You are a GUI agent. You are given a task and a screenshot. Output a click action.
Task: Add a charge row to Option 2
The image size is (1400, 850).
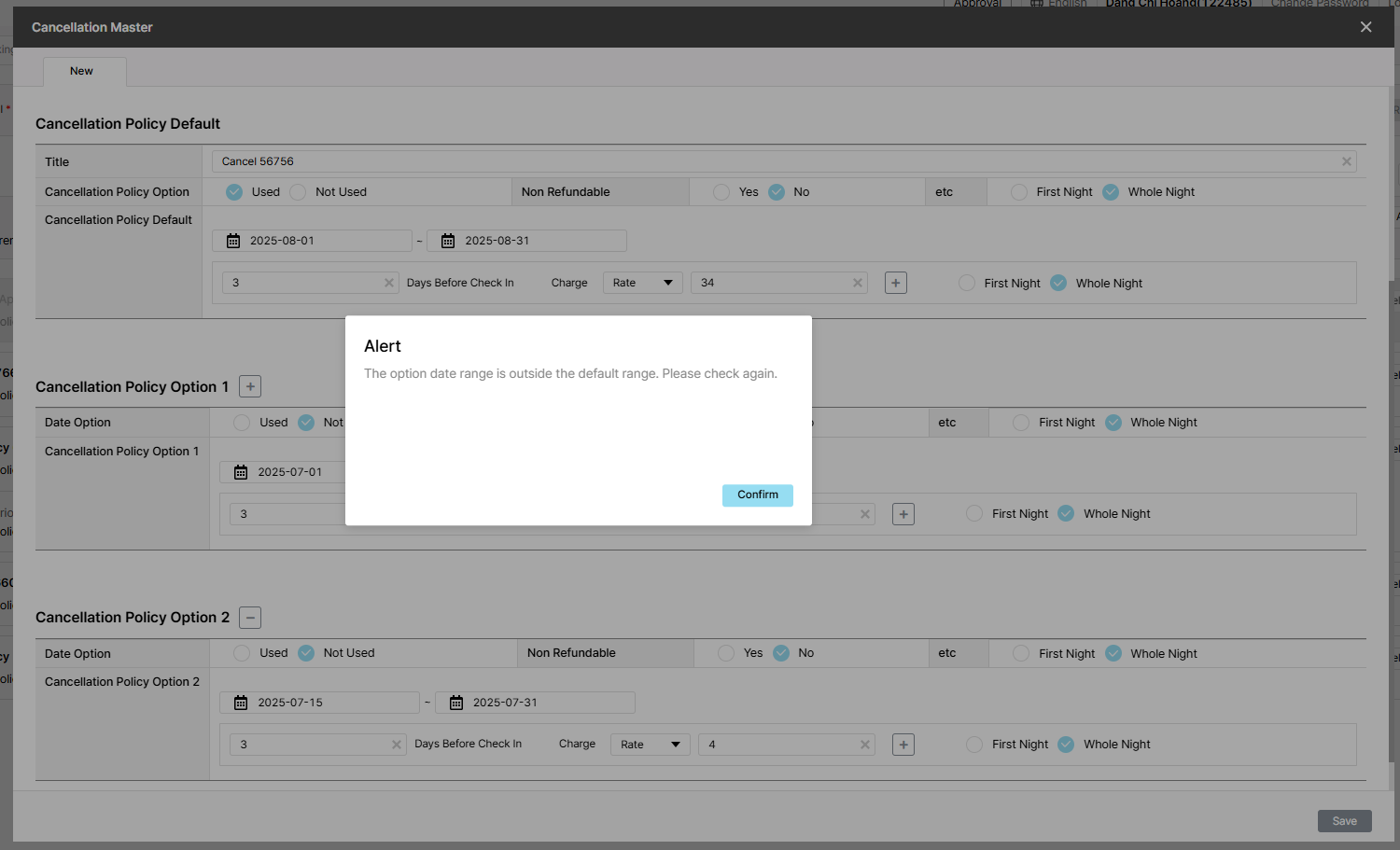coord(903,745)
